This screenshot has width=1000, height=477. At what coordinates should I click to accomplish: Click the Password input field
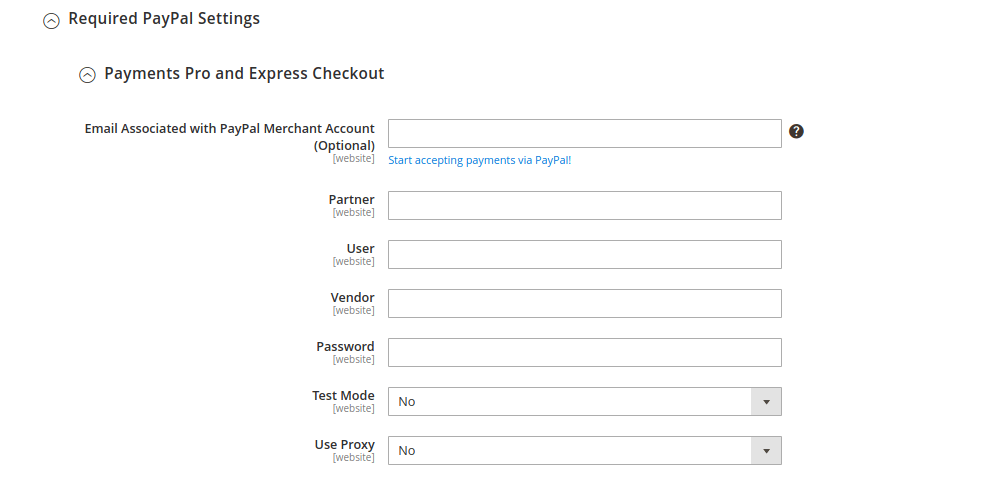(x=584, y=352)
